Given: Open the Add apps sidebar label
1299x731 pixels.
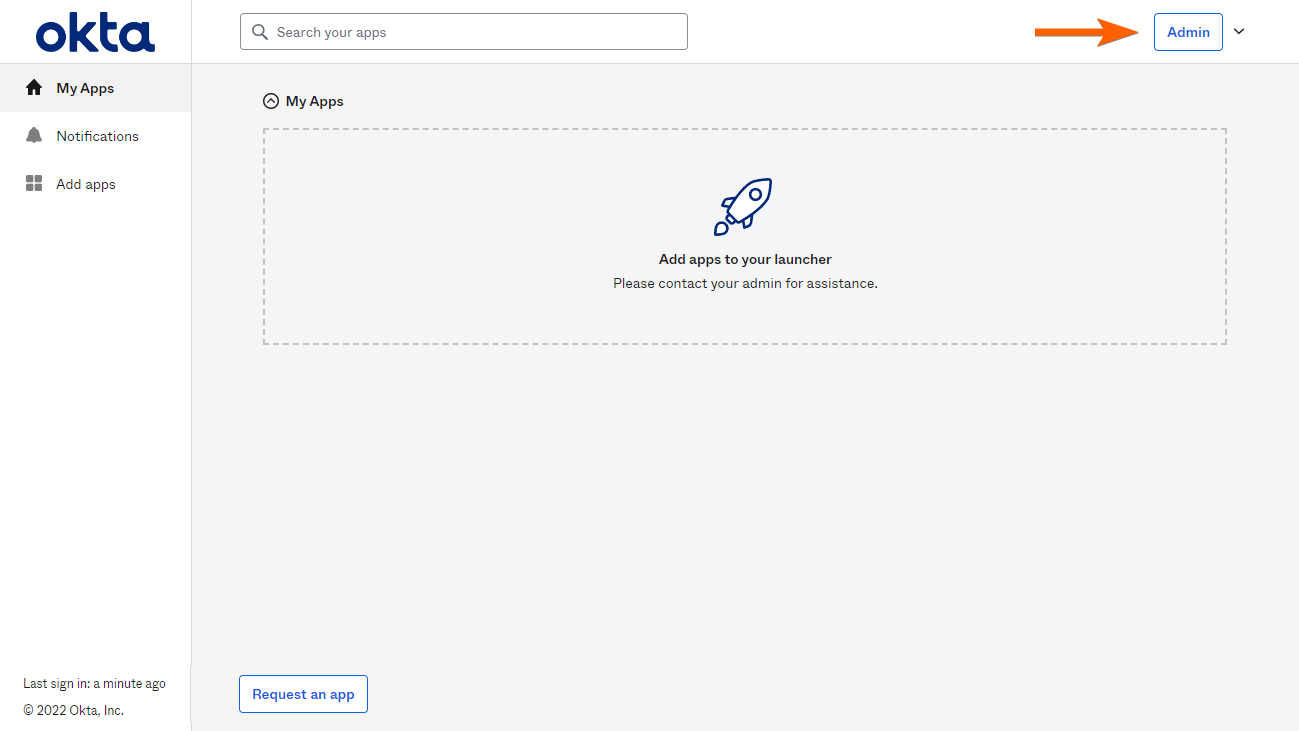Looking at the screenshot, I should tap(86, 184).
